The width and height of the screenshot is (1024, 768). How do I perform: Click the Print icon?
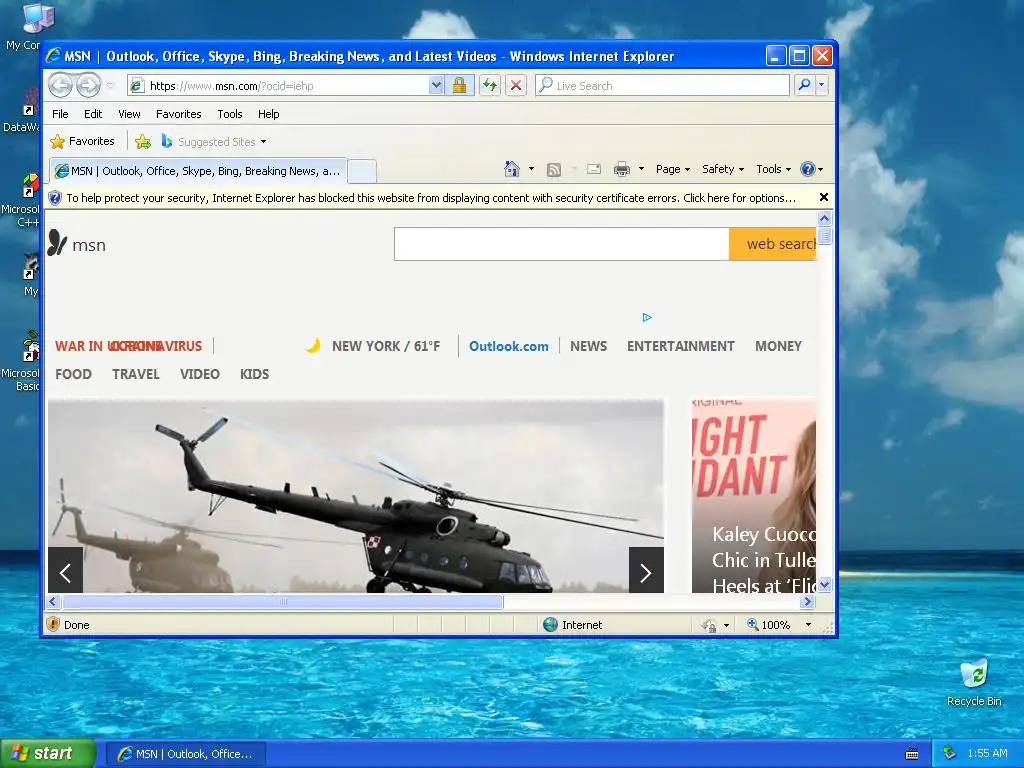point(622,170)
